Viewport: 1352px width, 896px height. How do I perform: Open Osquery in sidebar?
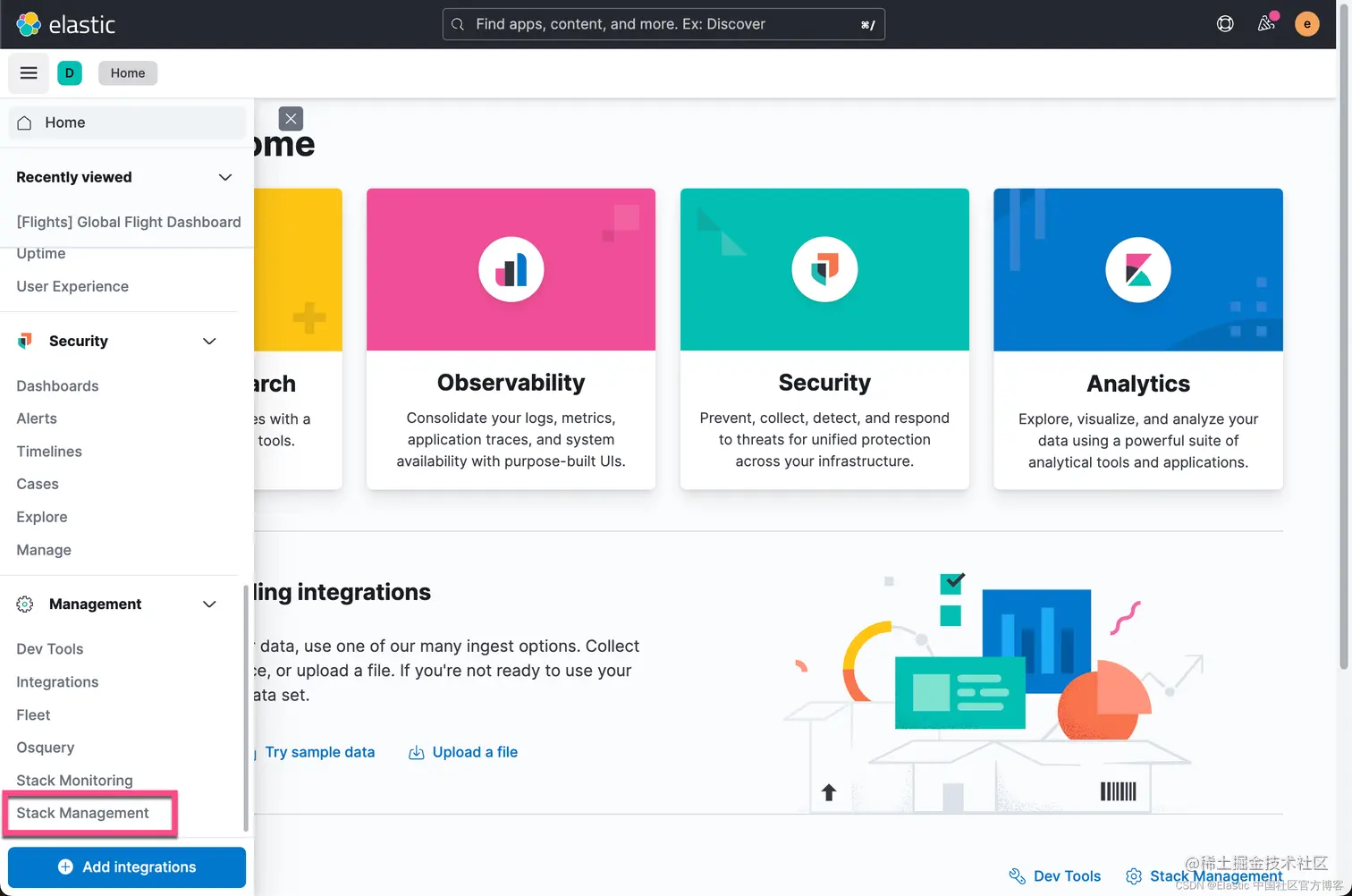point(46,748)
